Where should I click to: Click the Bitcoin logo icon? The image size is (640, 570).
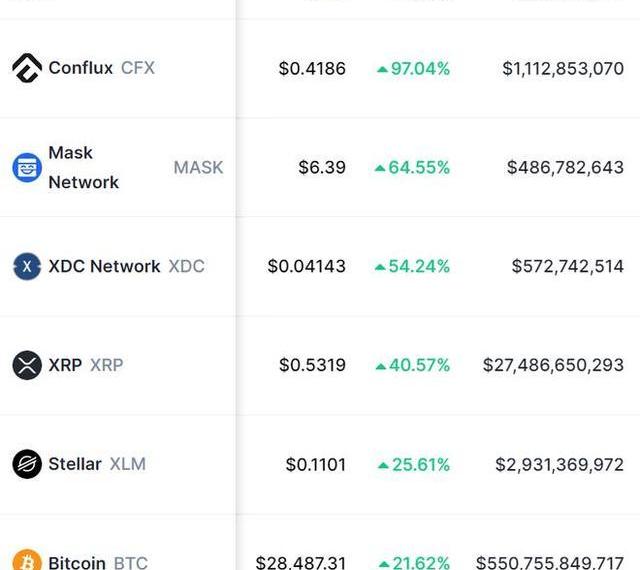pyautogui.click(x=27, y=561)
